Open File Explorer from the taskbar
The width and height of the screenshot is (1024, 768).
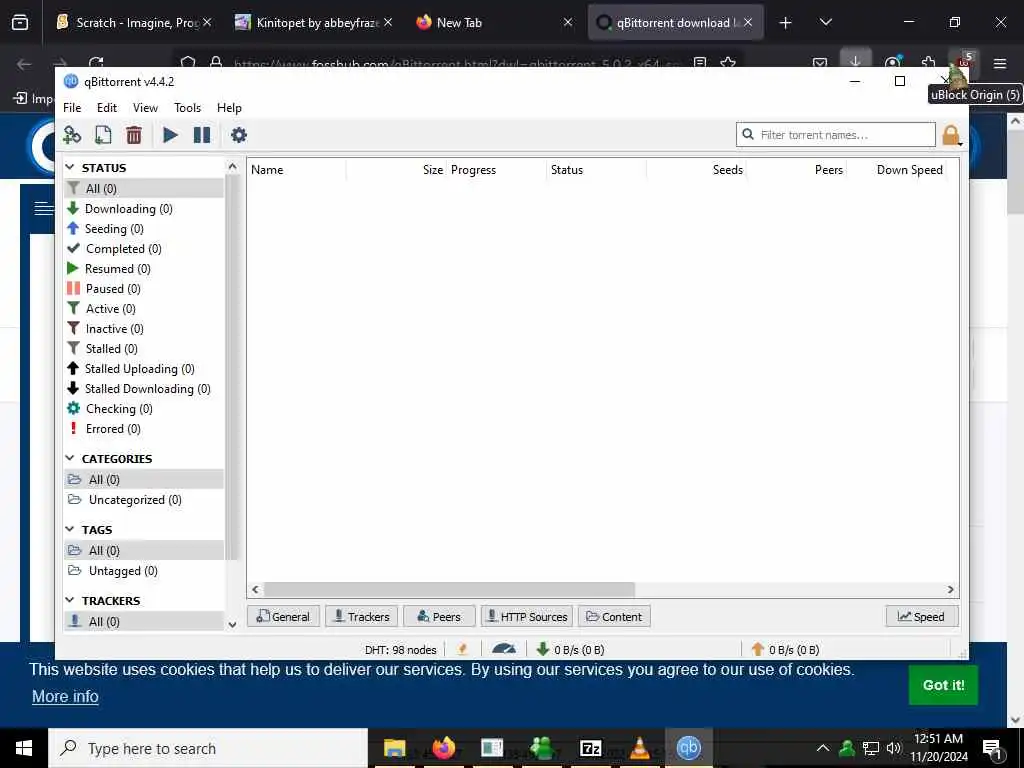(394, 748)
